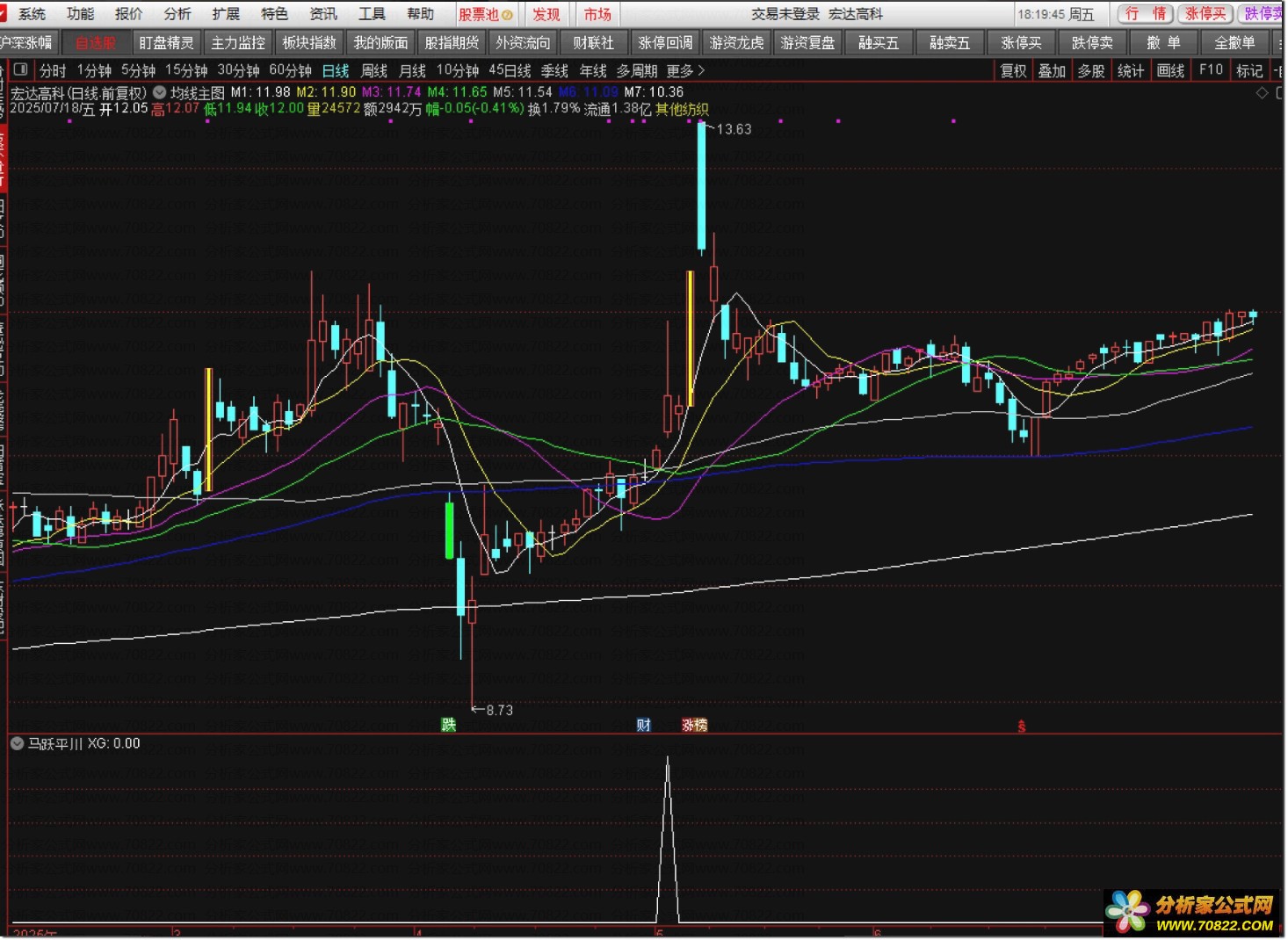1288x940 pixels.
Task: Click the 发现 button
Action: click(x=546, y=14)
